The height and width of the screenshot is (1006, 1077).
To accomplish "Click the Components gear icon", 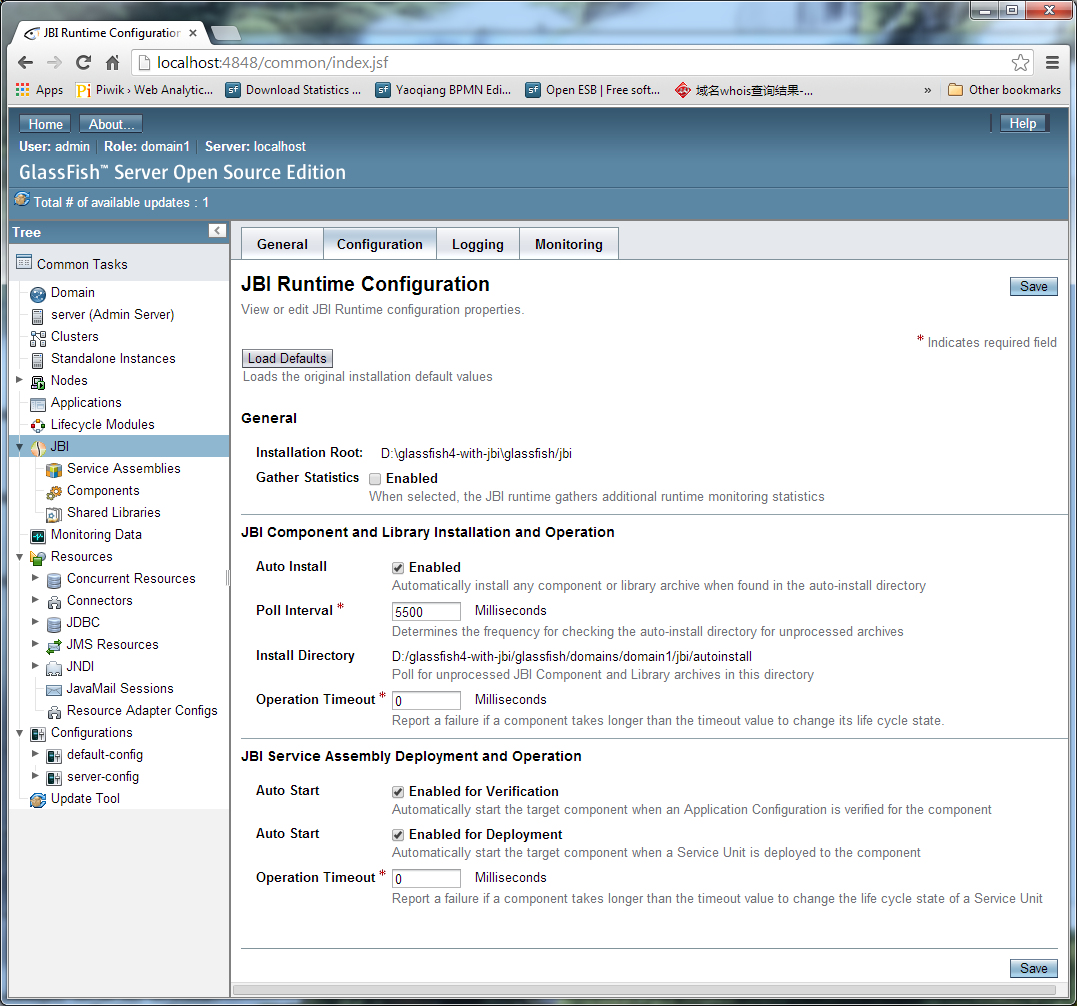I will pos(54,492).
